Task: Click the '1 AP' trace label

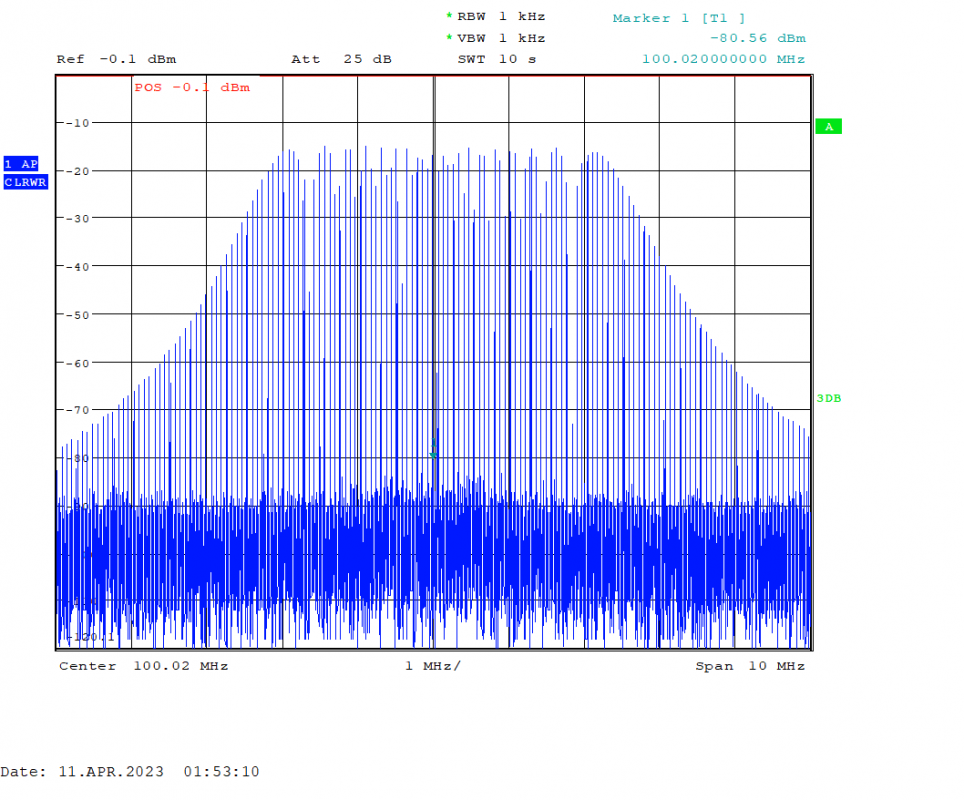Action: click(x=21, y=164)
